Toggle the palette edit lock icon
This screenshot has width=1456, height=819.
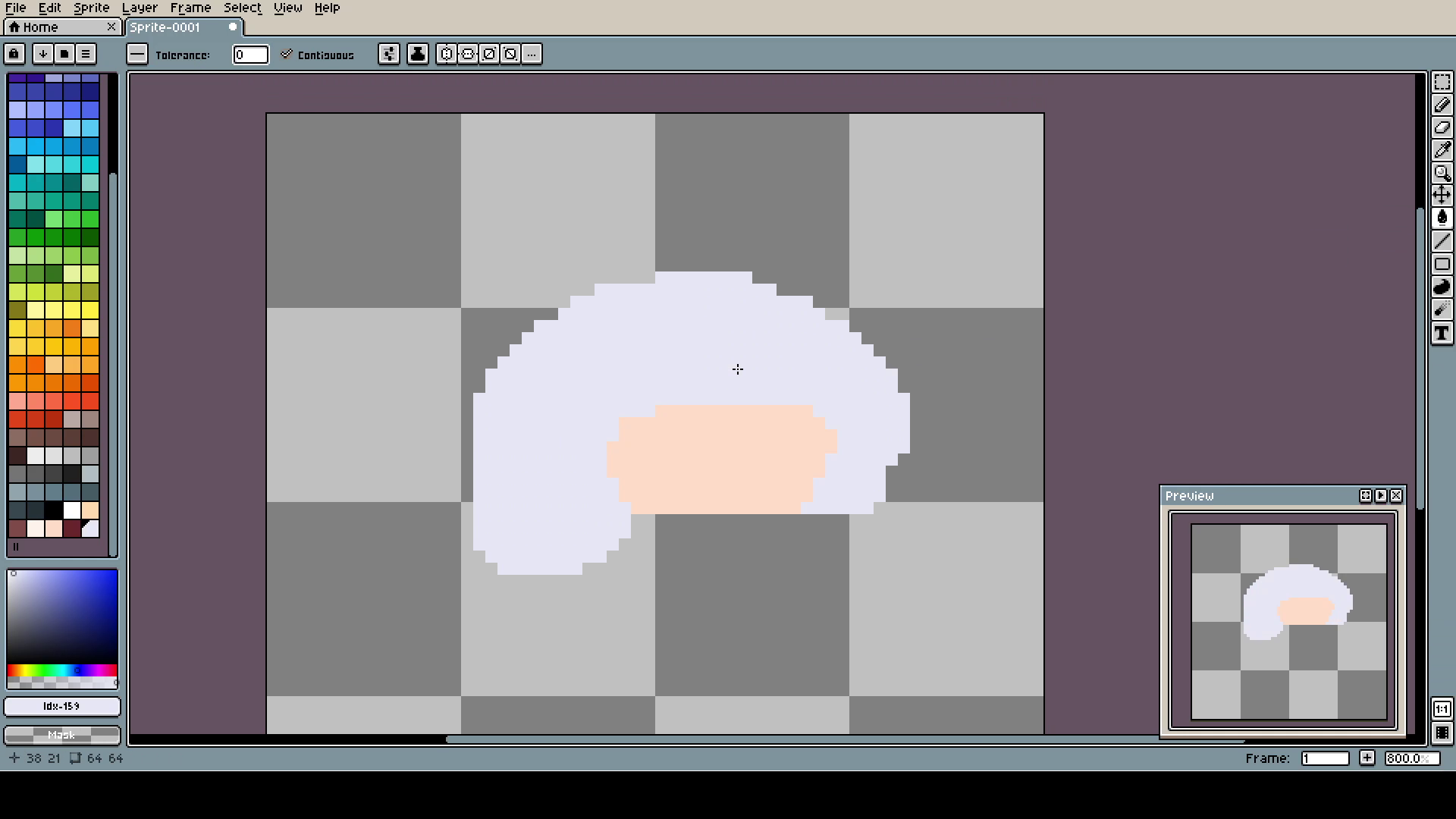14,54
